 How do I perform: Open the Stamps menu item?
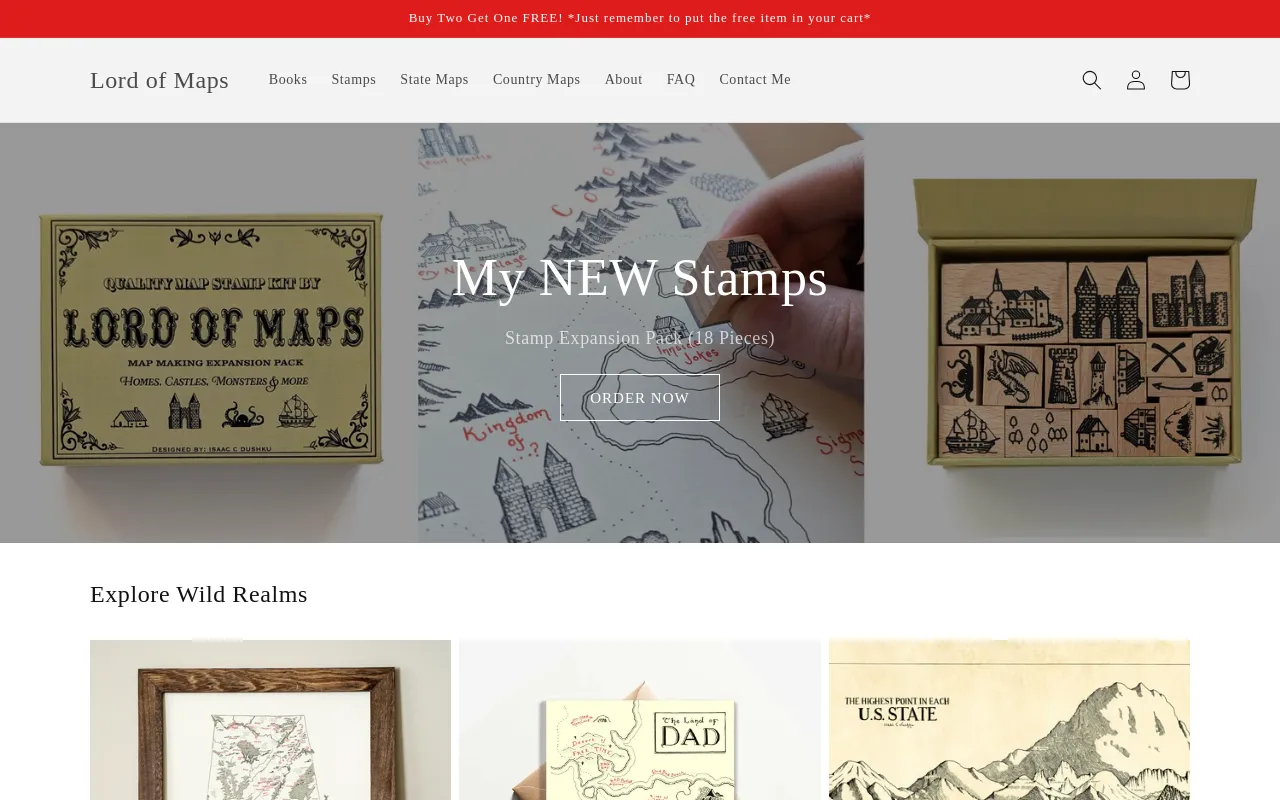click(x=354, y=80)
